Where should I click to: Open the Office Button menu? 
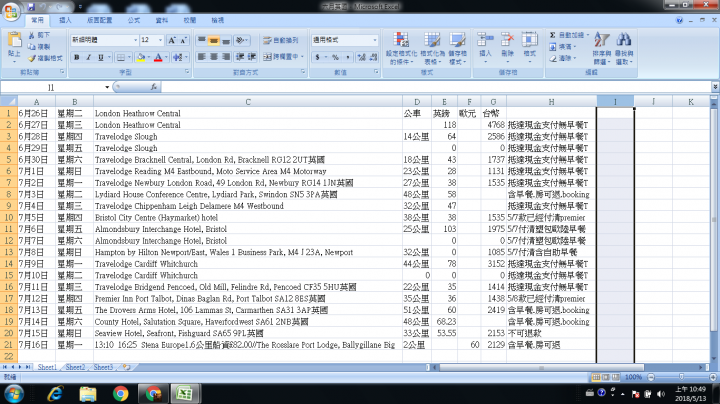11,11
